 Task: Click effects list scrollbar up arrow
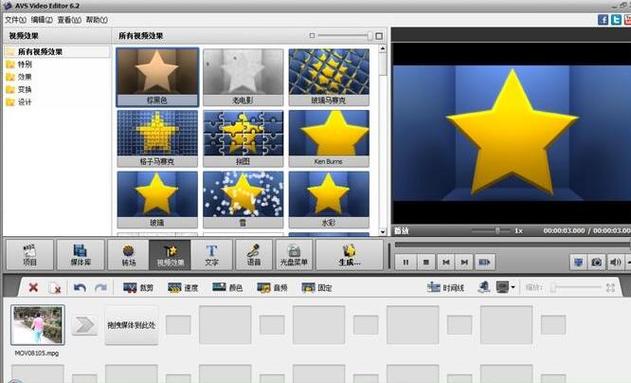pos(382,48)
